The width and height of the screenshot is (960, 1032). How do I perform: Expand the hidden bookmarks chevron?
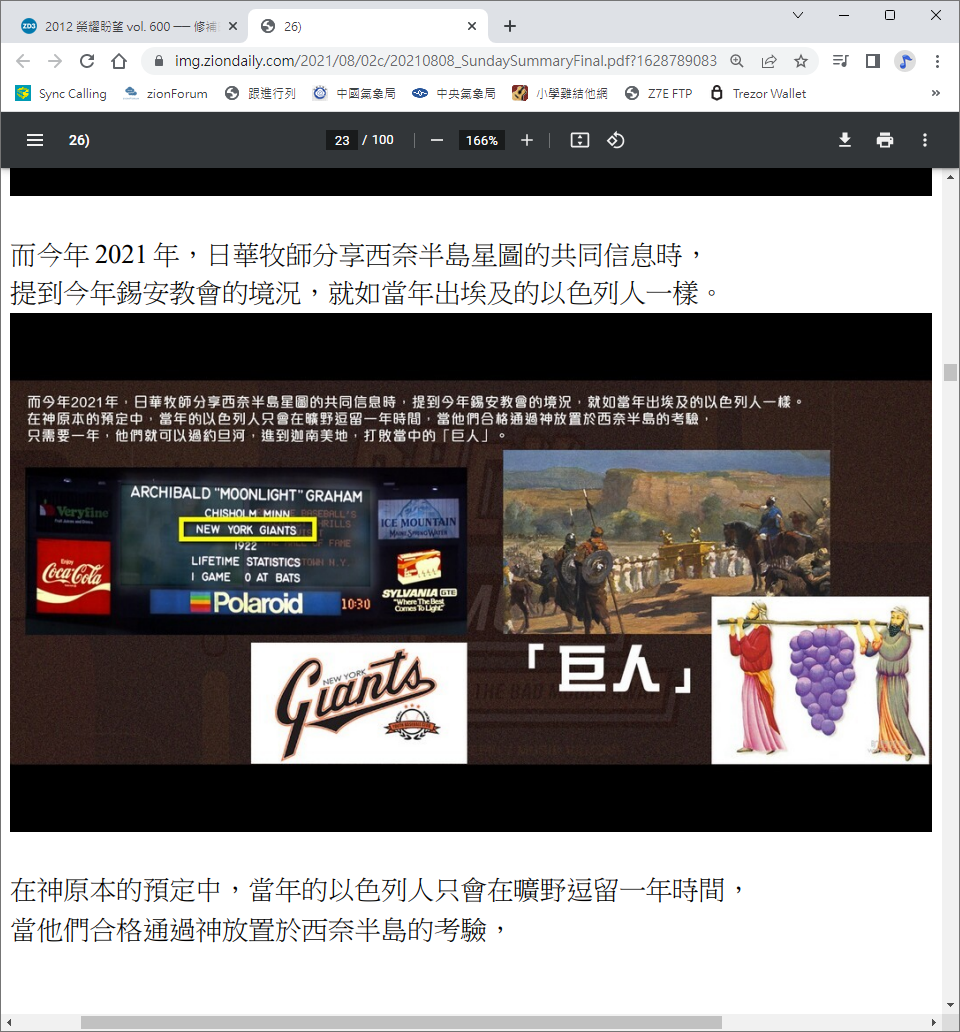pos(936,93)
